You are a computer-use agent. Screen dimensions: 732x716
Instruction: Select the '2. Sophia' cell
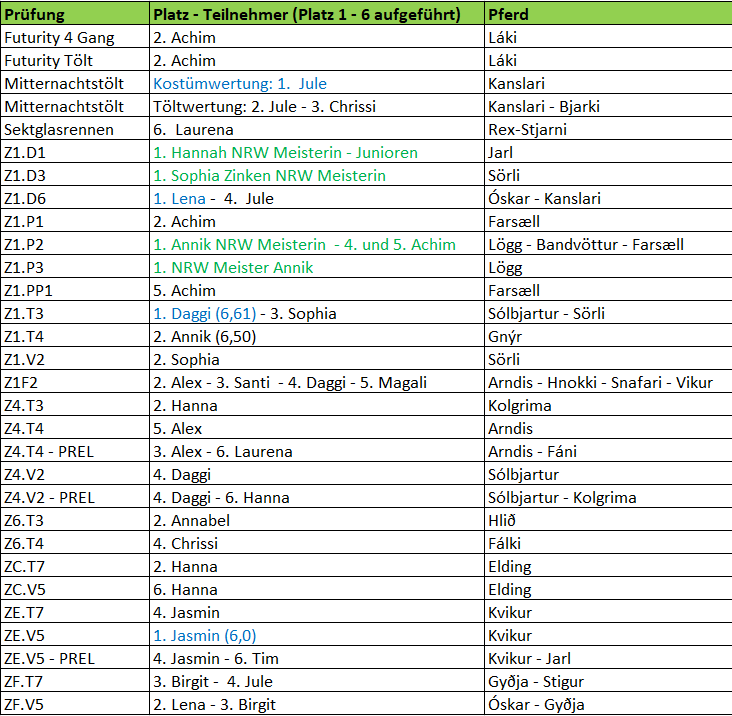317,358
